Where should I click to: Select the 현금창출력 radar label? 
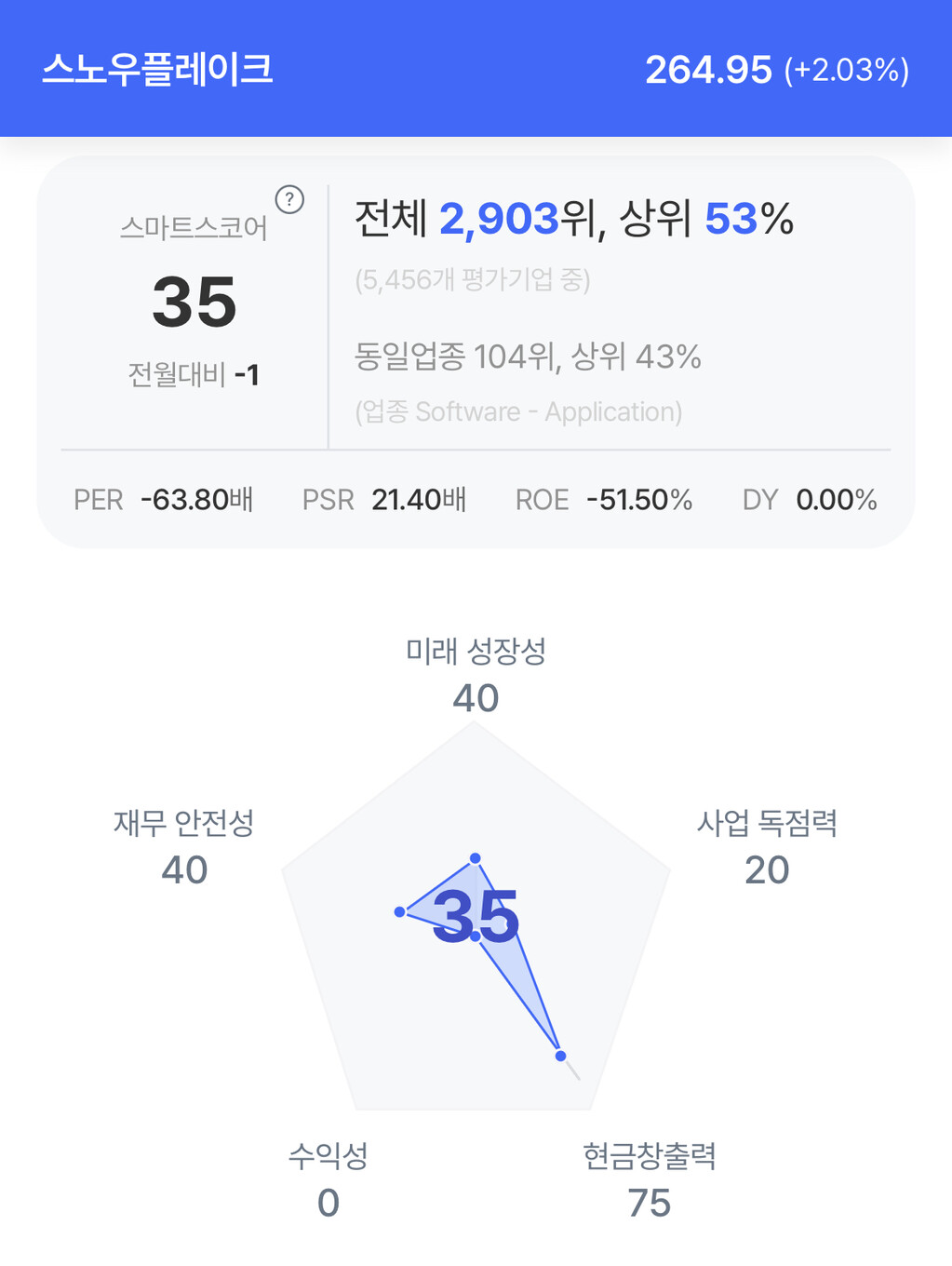click(x=649, y=1156)
